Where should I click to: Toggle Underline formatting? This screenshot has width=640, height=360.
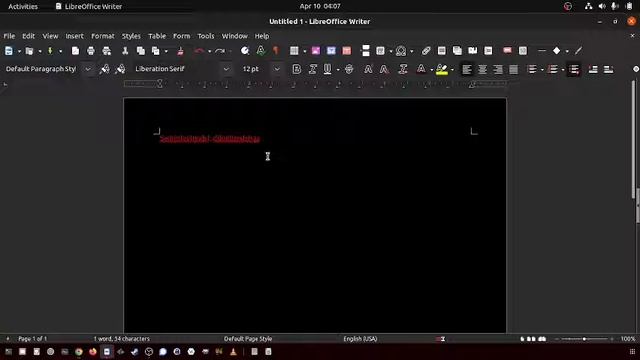point(327,69)
